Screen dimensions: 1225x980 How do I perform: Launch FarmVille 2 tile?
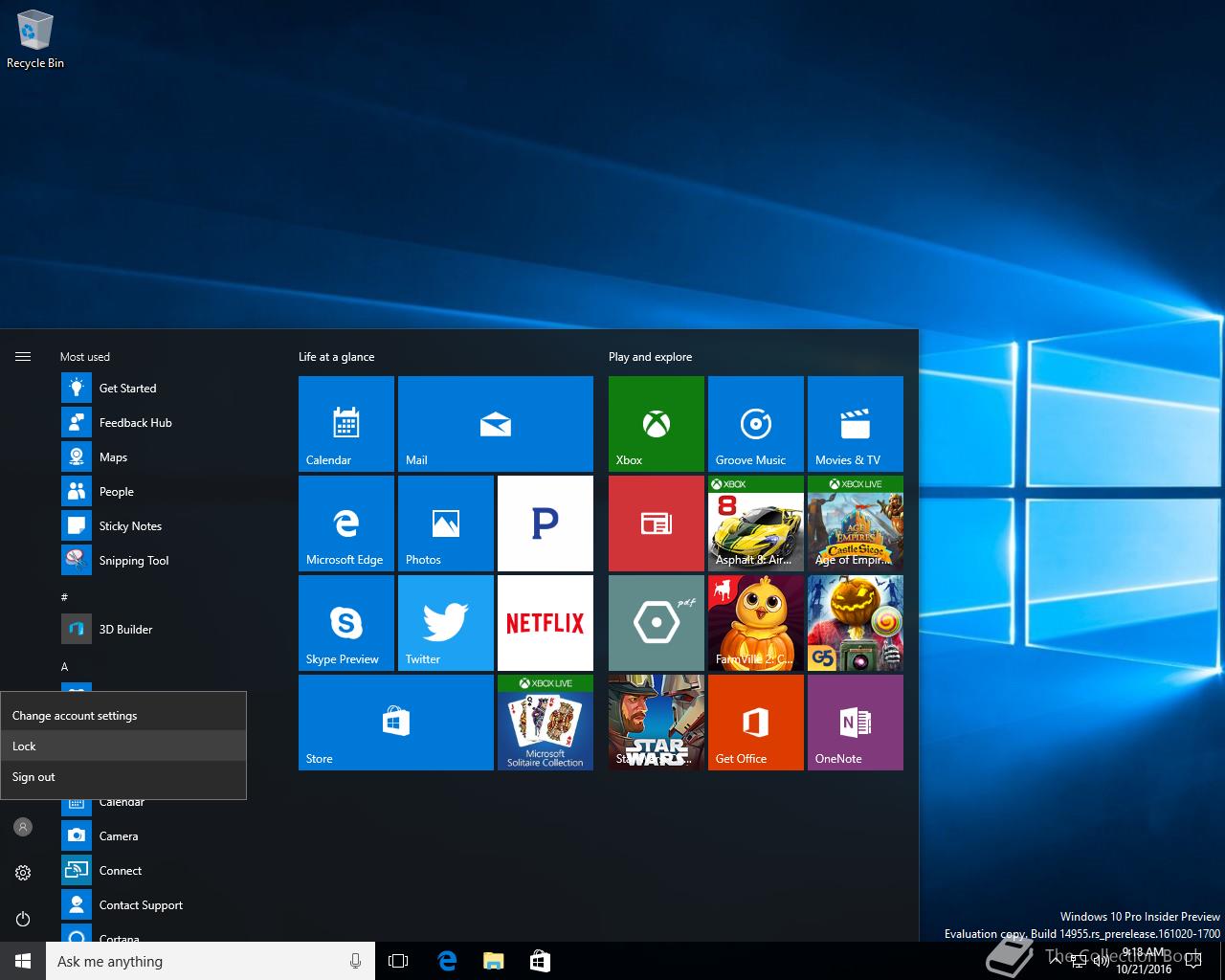click(756, 623)
